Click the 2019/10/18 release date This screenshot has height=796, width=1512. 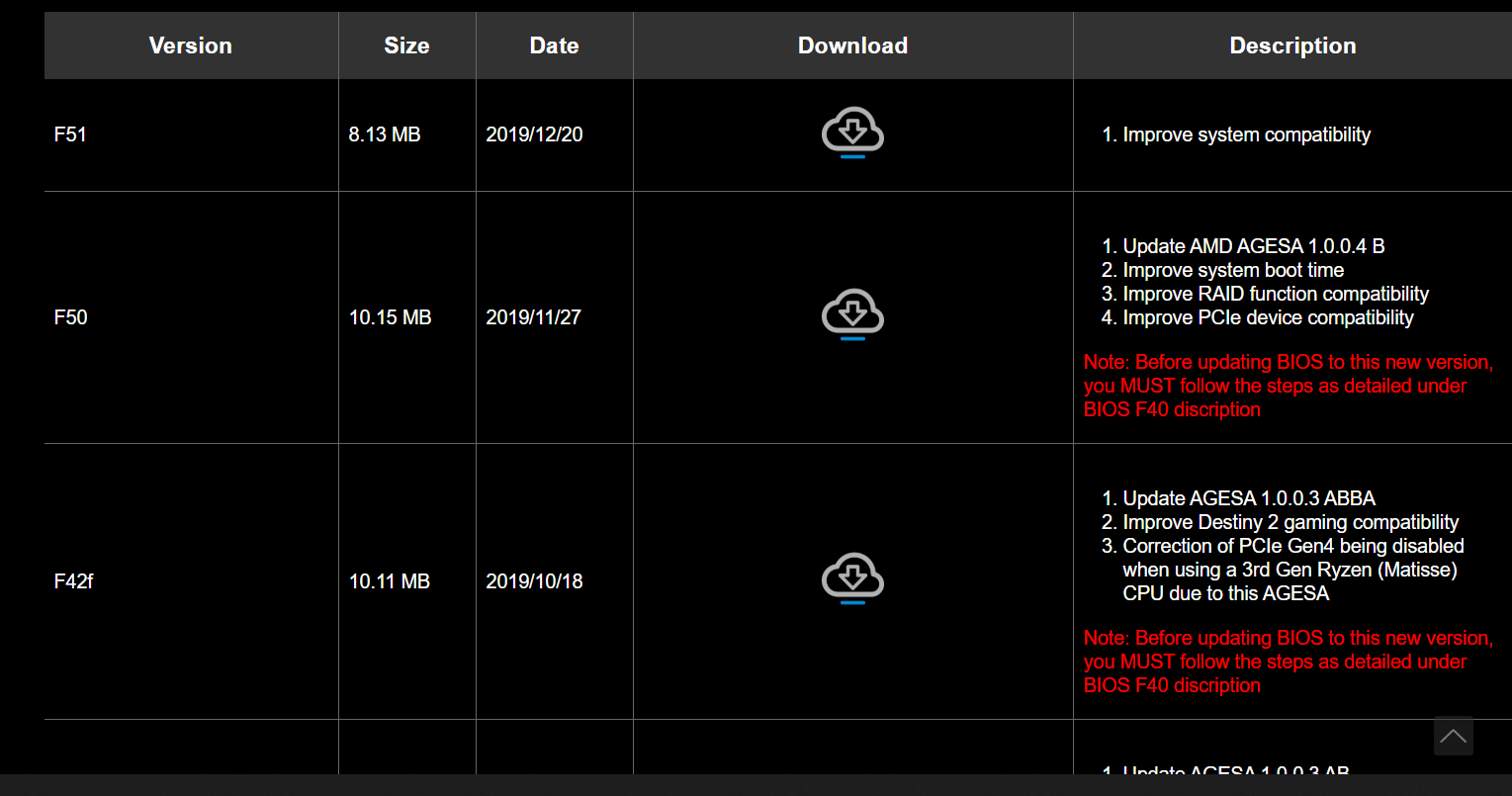pos(534,581)
